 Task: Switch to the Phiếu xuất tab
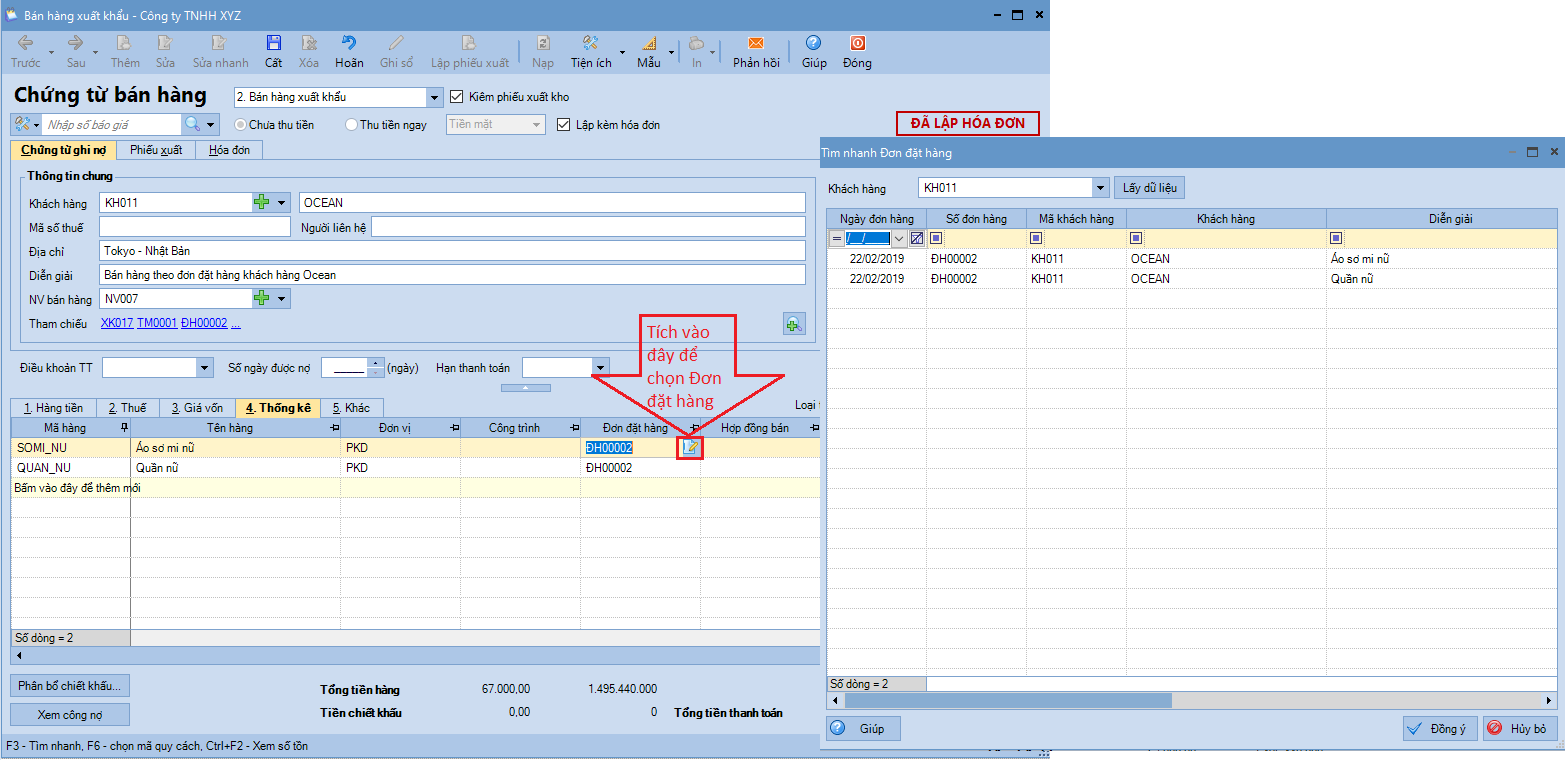pos(156,150)
